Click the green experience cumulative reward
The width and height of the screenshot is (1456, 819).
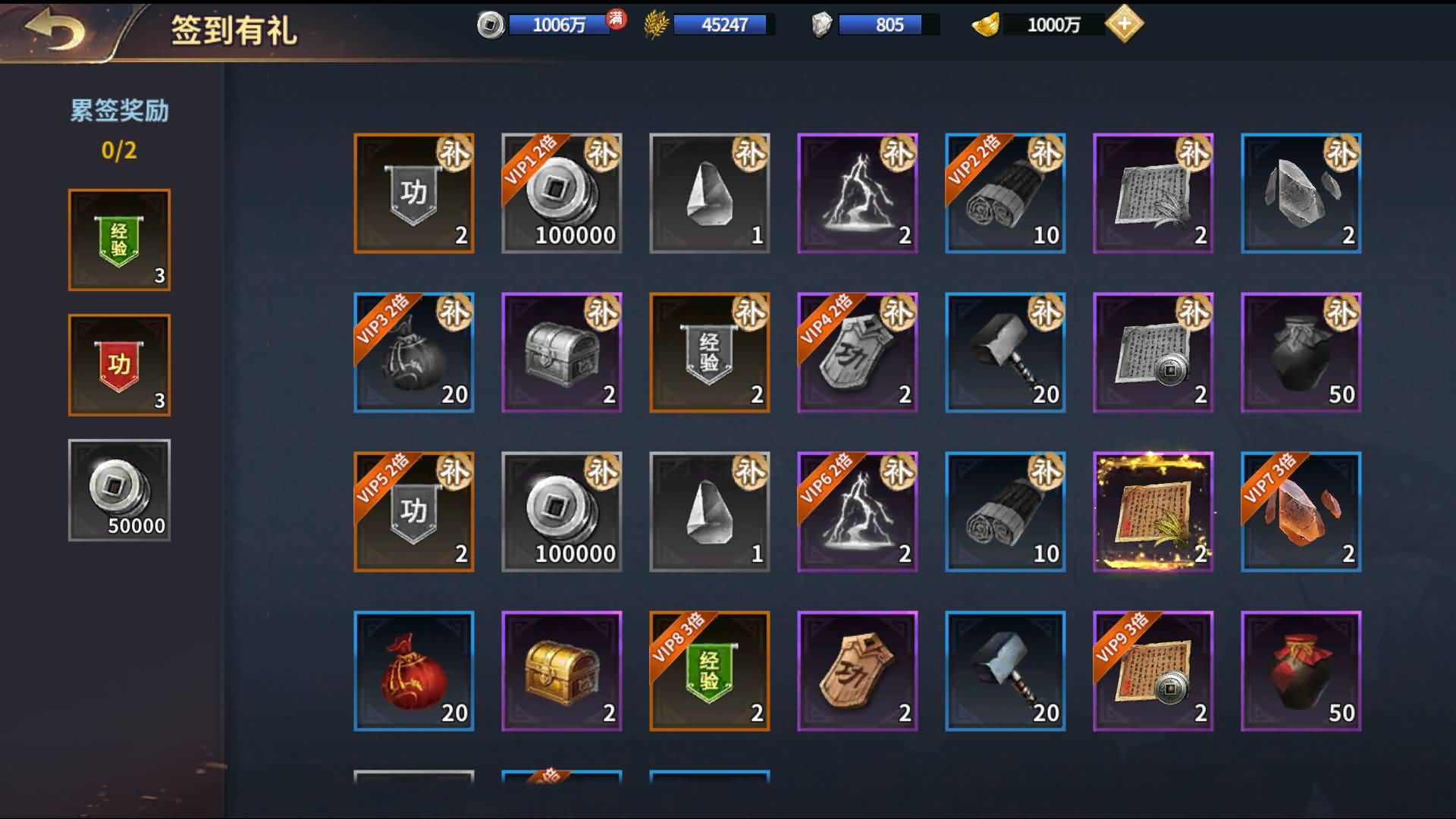pos(119,240)
